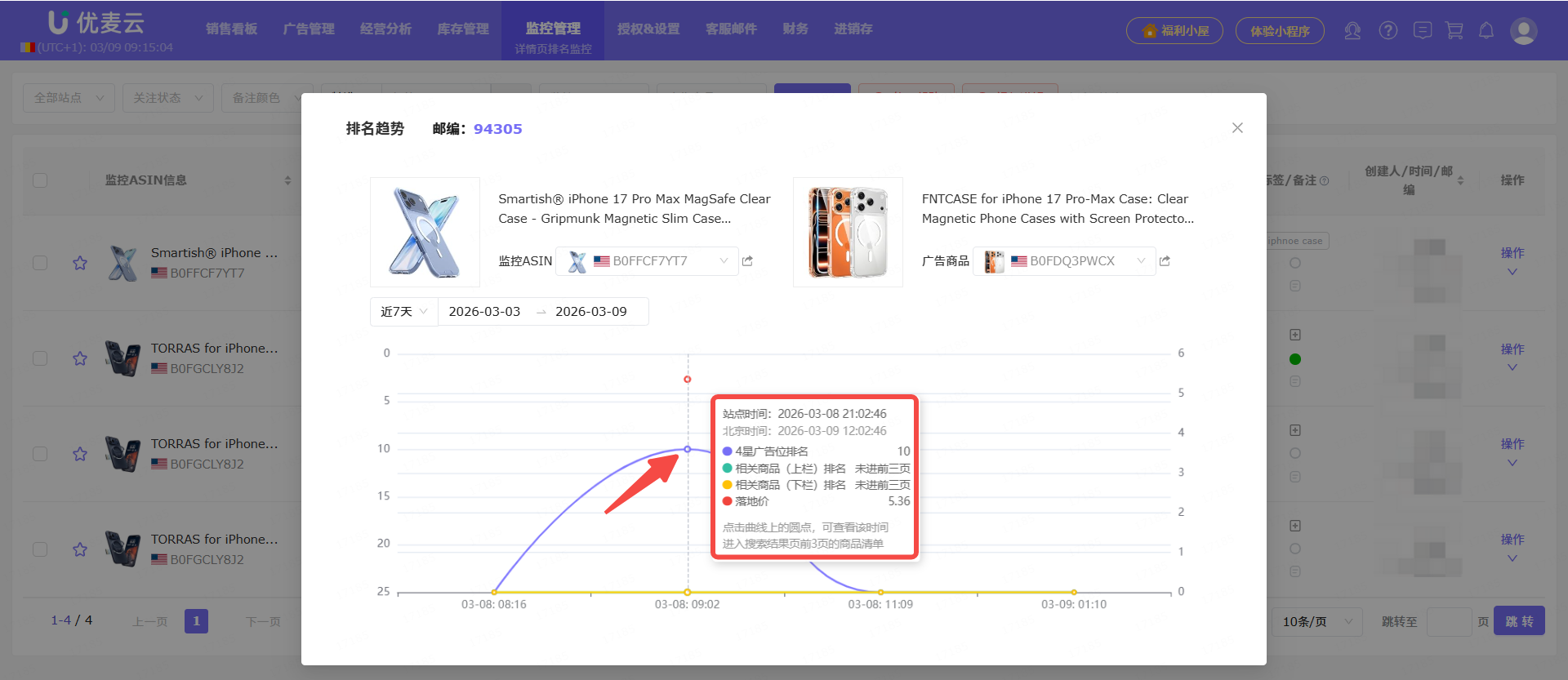Click the 体验小程序 button
The image size is (1568, 680).
[x=1280, y=31]
